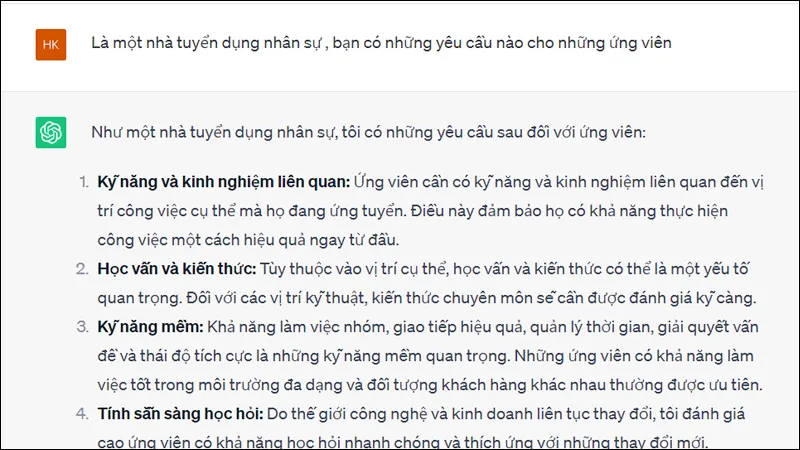Screen dimensions: 800x450
Task: Click the assistant's intro line ending with ứng viên:
Action: coord(368,133)
